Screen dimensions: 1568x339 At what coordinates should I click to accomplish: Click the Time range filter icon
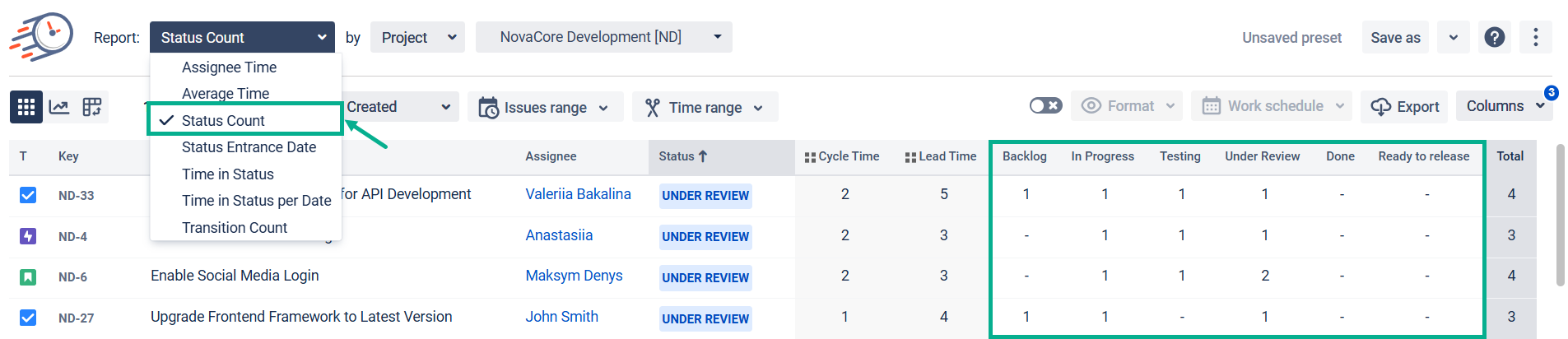pos(653,108)
